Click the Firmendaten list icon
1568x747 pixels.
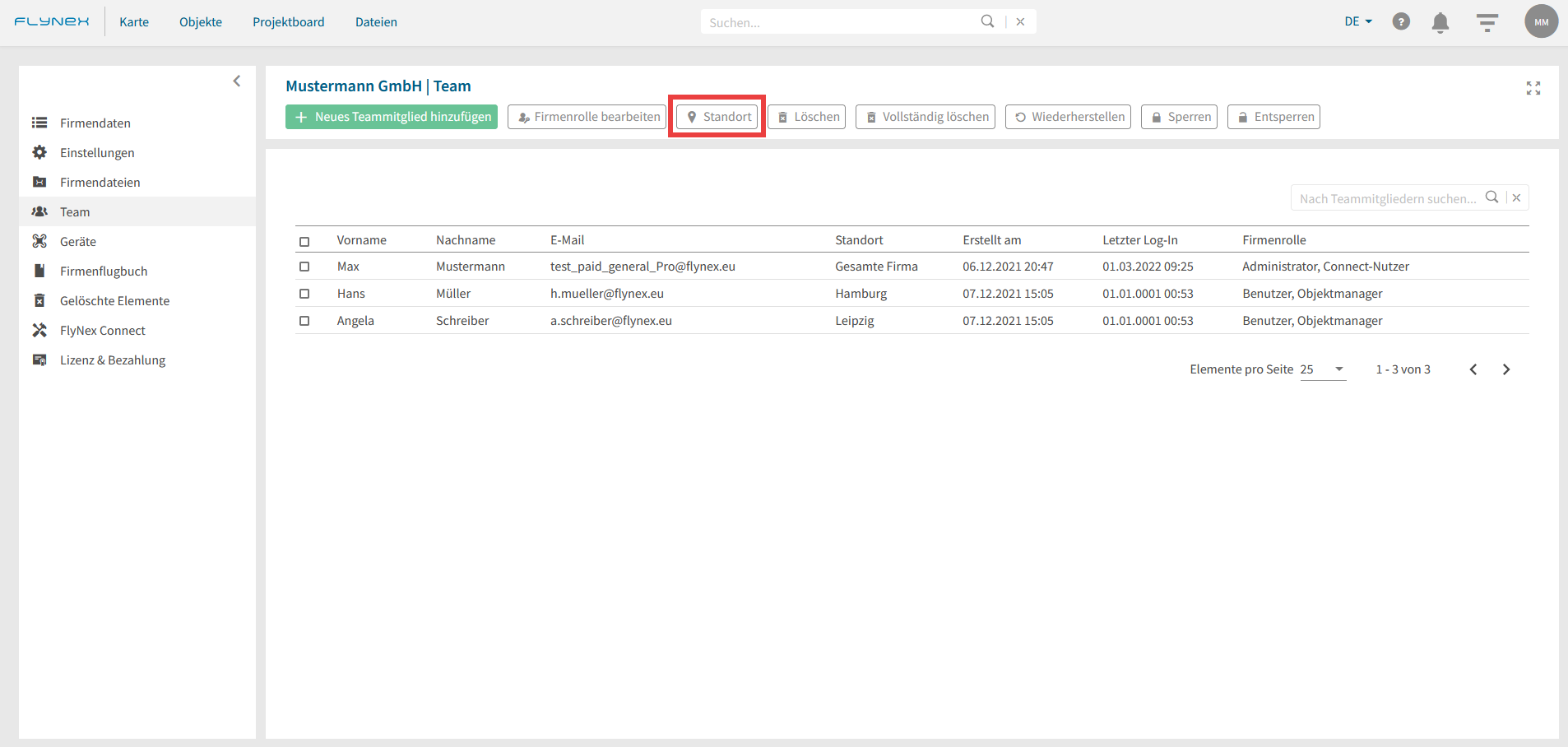click(39, 123)
